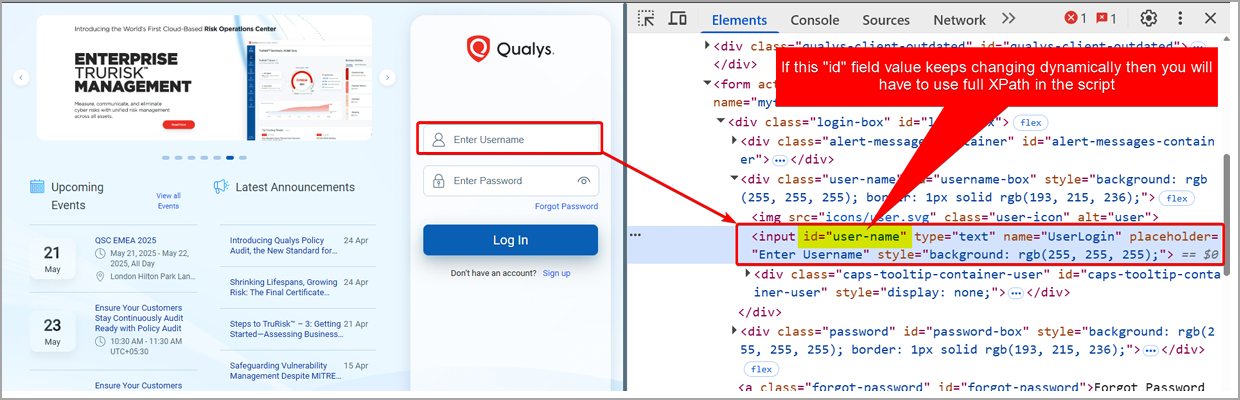This screenshot has height=400, width=1240.
Task: Open the Sources tab
Action: pyautogui.click(x=886, y=19)
